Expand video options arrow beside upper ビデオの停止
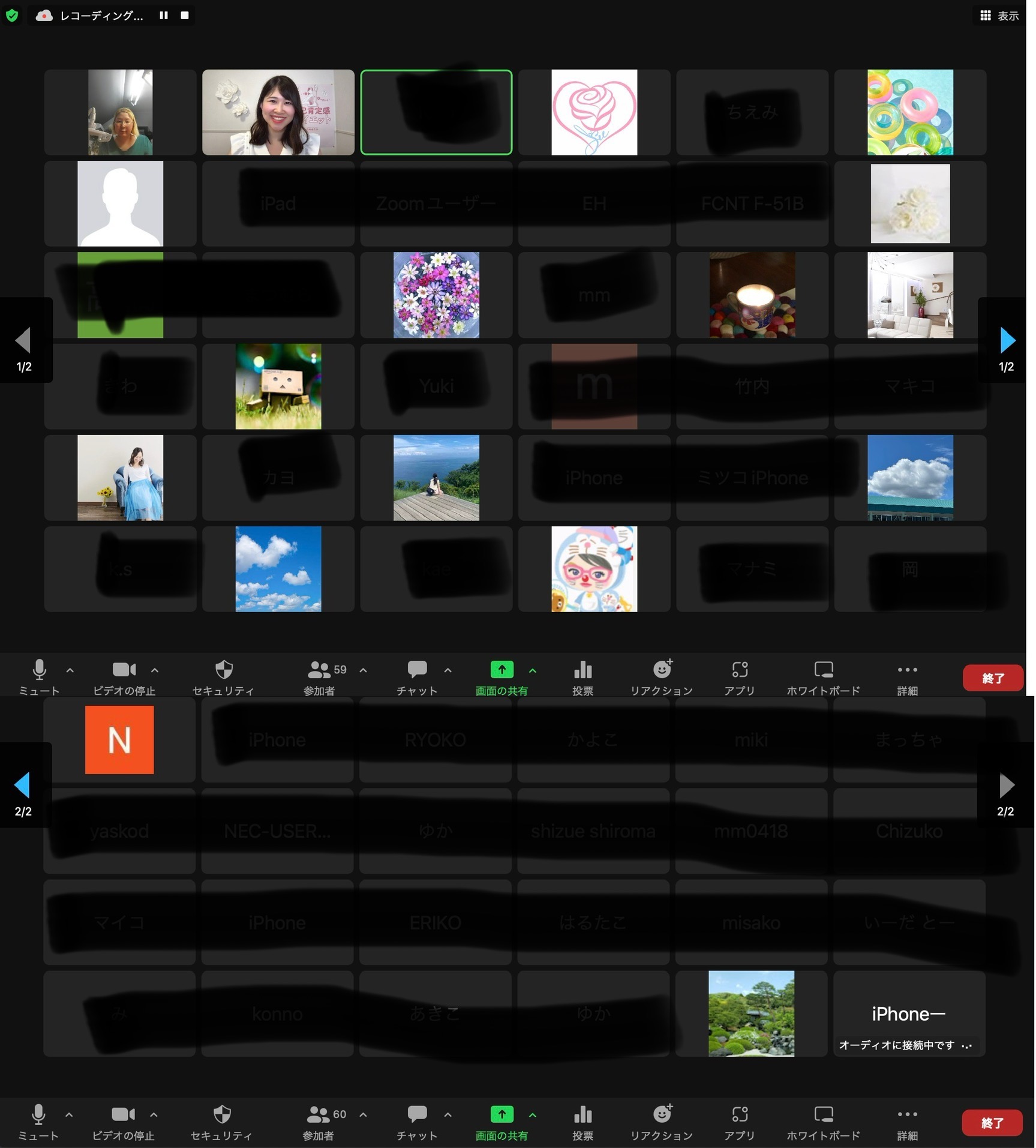1036x1148 pixels. click(x=155, y=670)
